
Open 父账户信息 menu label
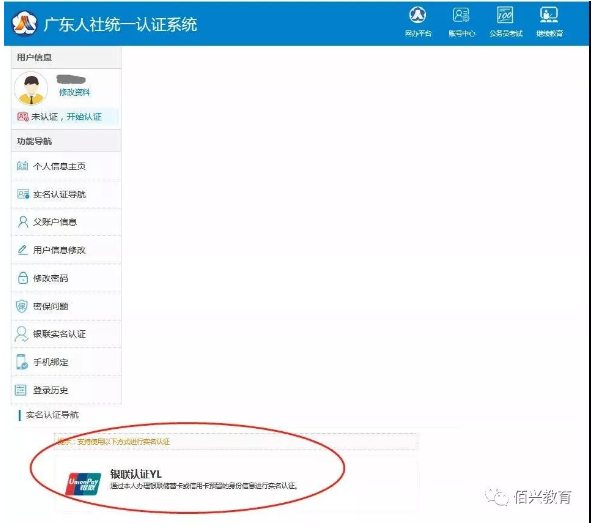click(x=55, y=222)
